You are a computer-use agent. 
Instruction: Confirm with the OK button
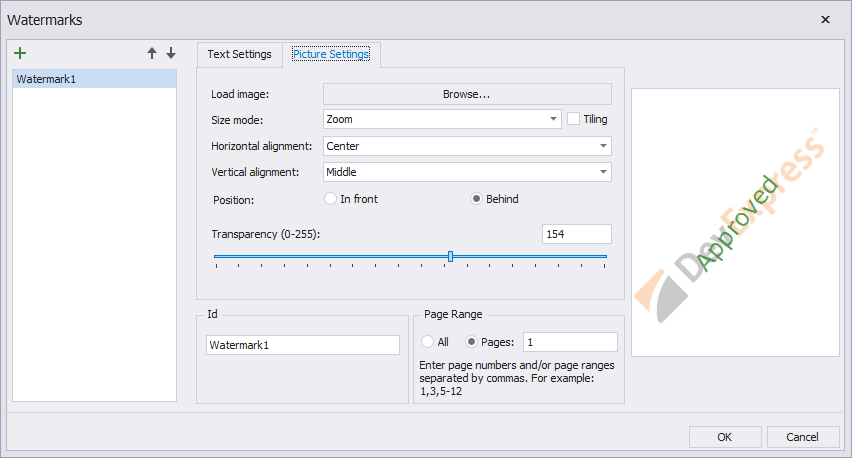(725, 437)
